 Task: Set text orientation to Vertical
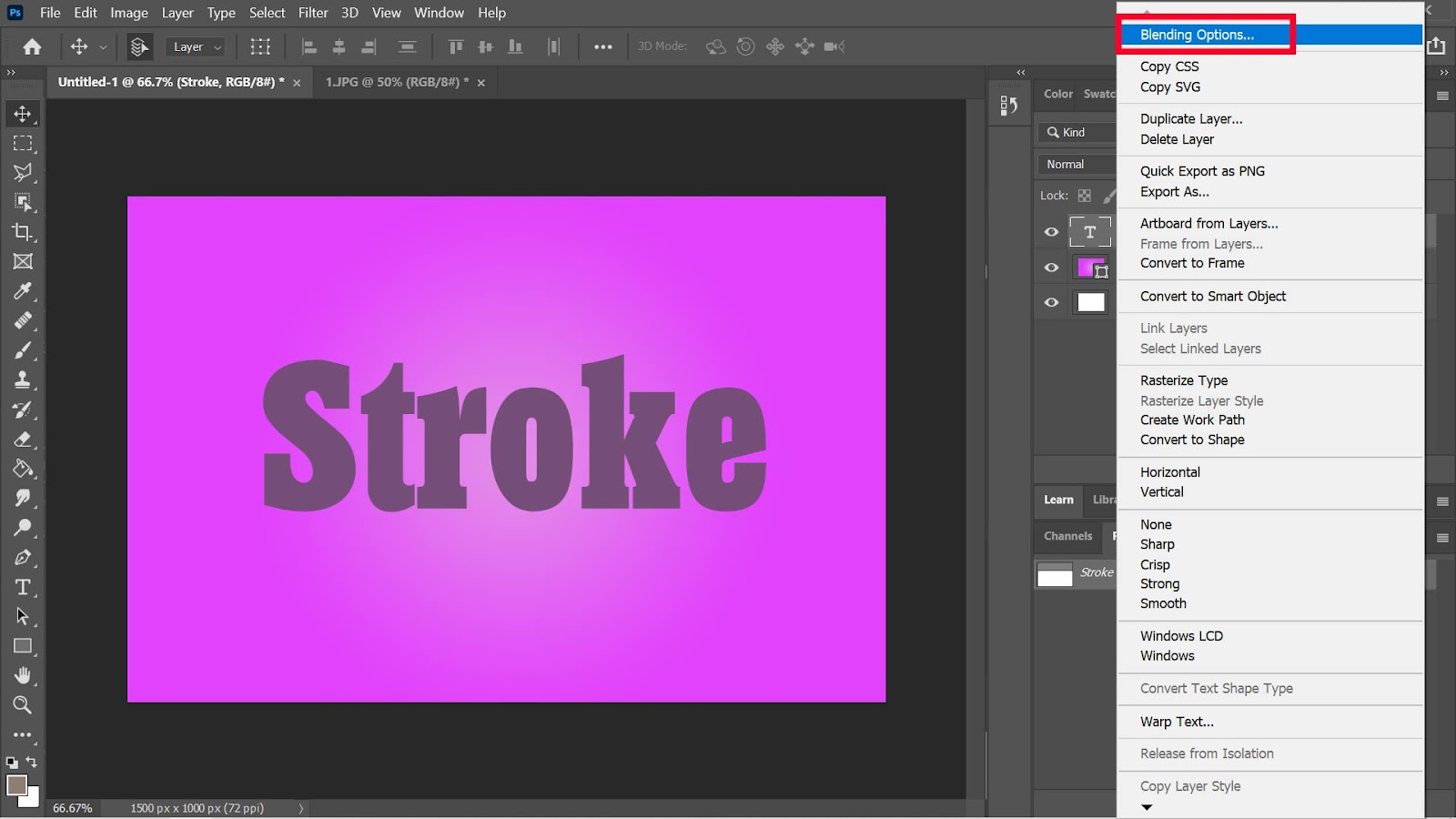tap(1162, 491)
